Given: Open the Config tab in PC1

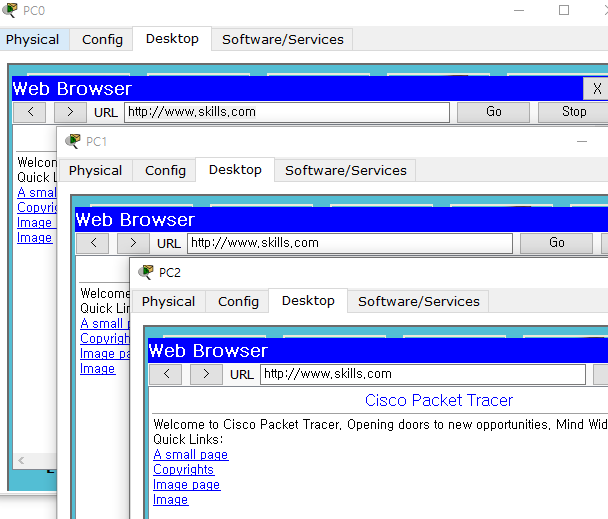Looking at the screenshot, I should coord(165,171).
